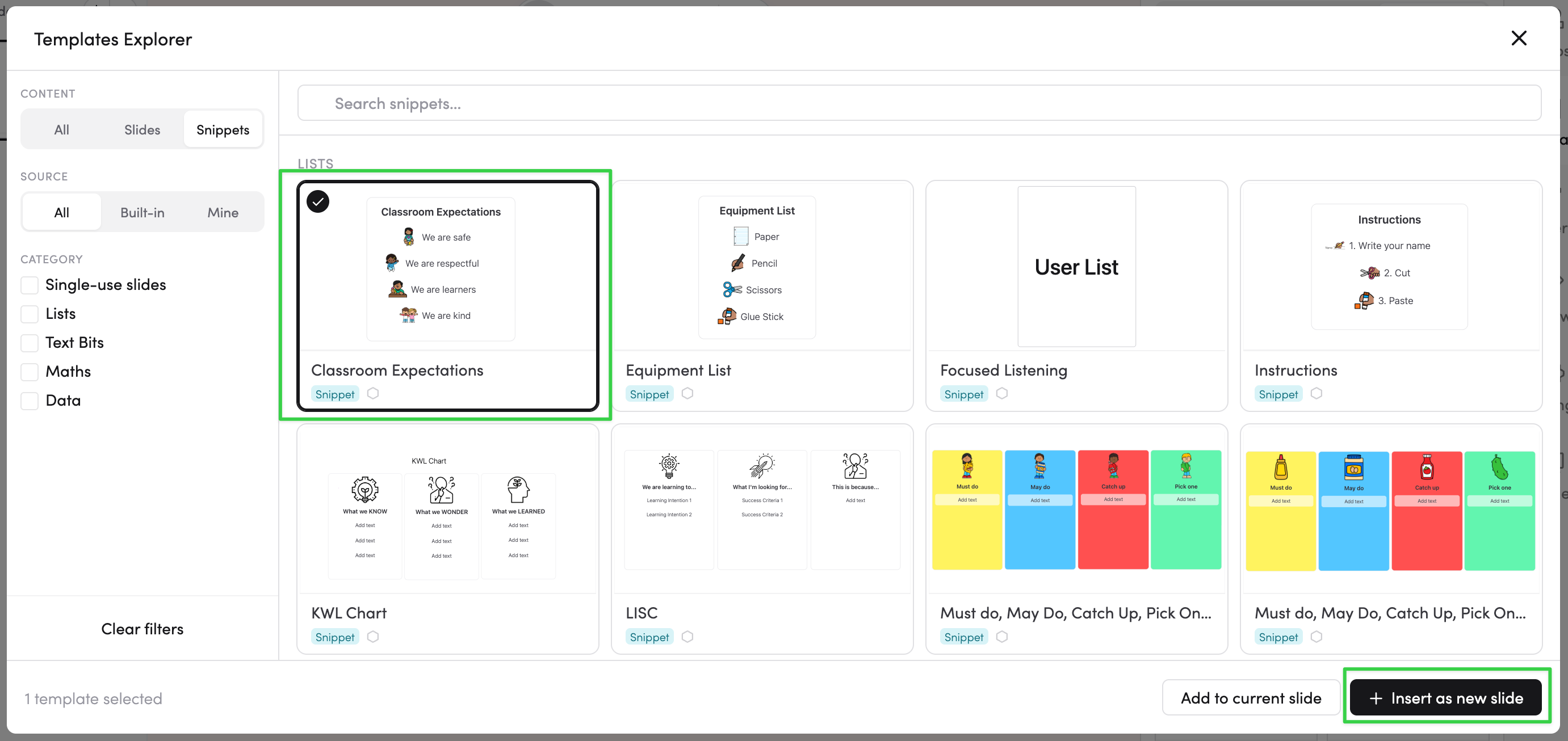
Task: Toggle the Text Bits checkbox
Action: (x=30, y=343)
